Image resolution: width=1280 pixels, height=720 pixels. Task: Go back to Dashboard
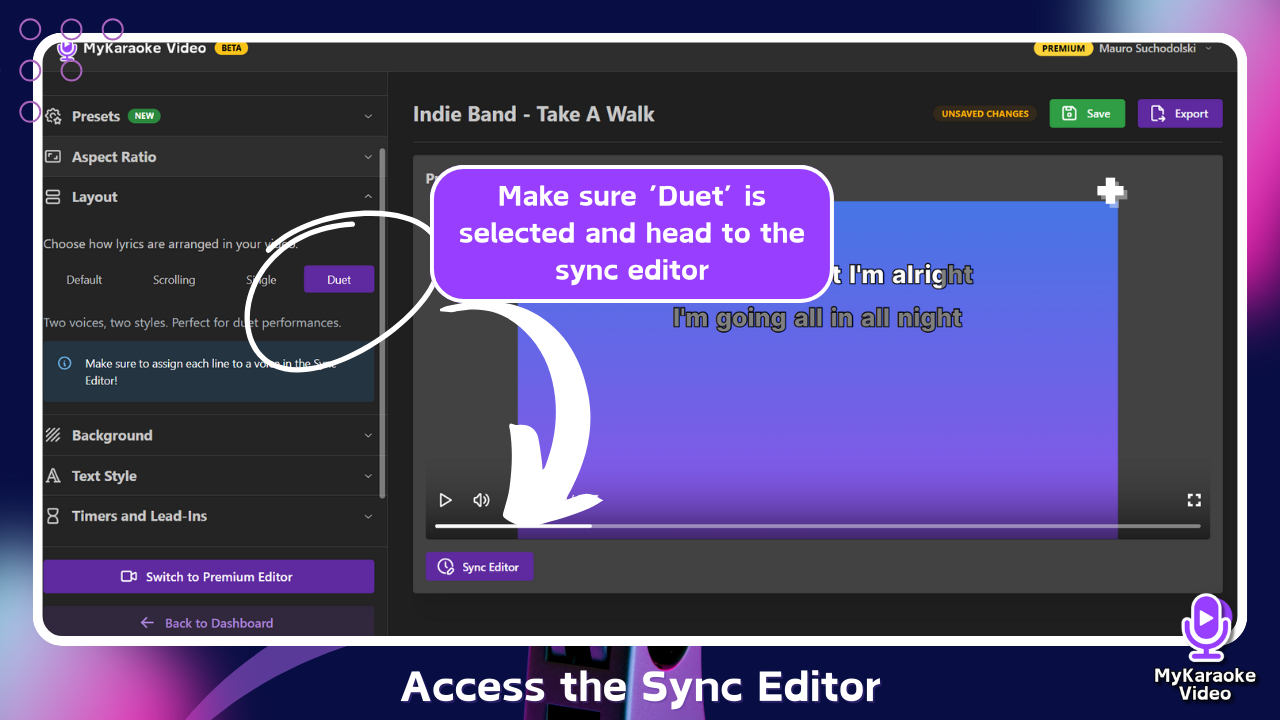point(208,623)
